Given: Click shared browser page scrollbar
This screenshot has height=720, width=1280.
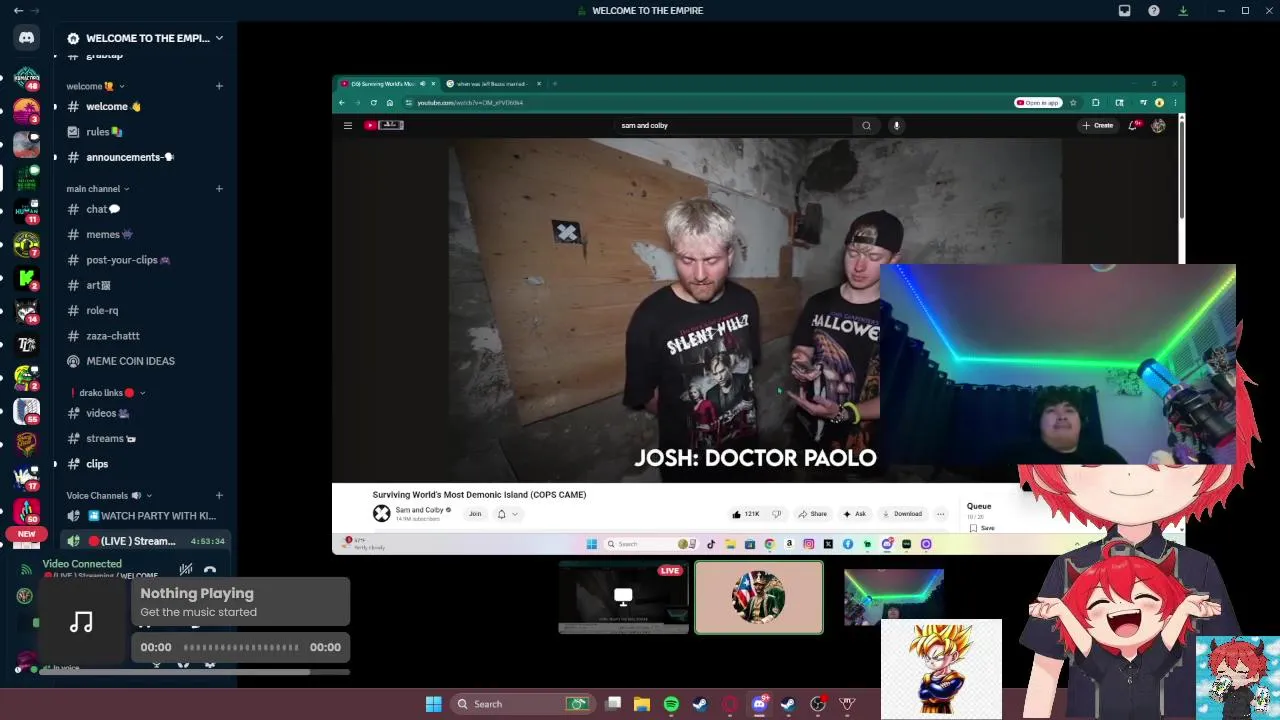Looking at the screenshot, I should click(x=1181, y=170).
